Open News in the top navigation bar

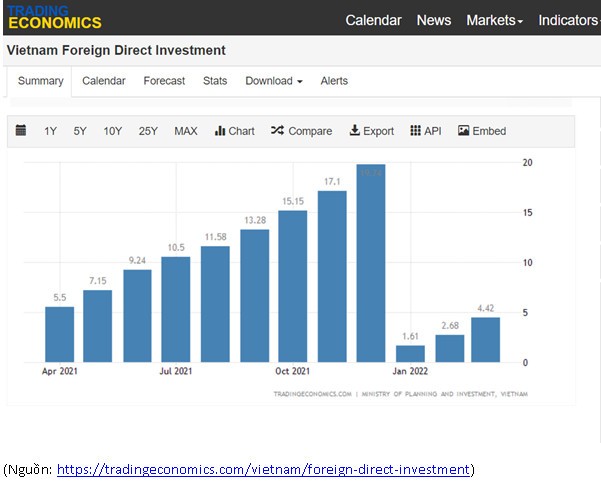(434, 20)
